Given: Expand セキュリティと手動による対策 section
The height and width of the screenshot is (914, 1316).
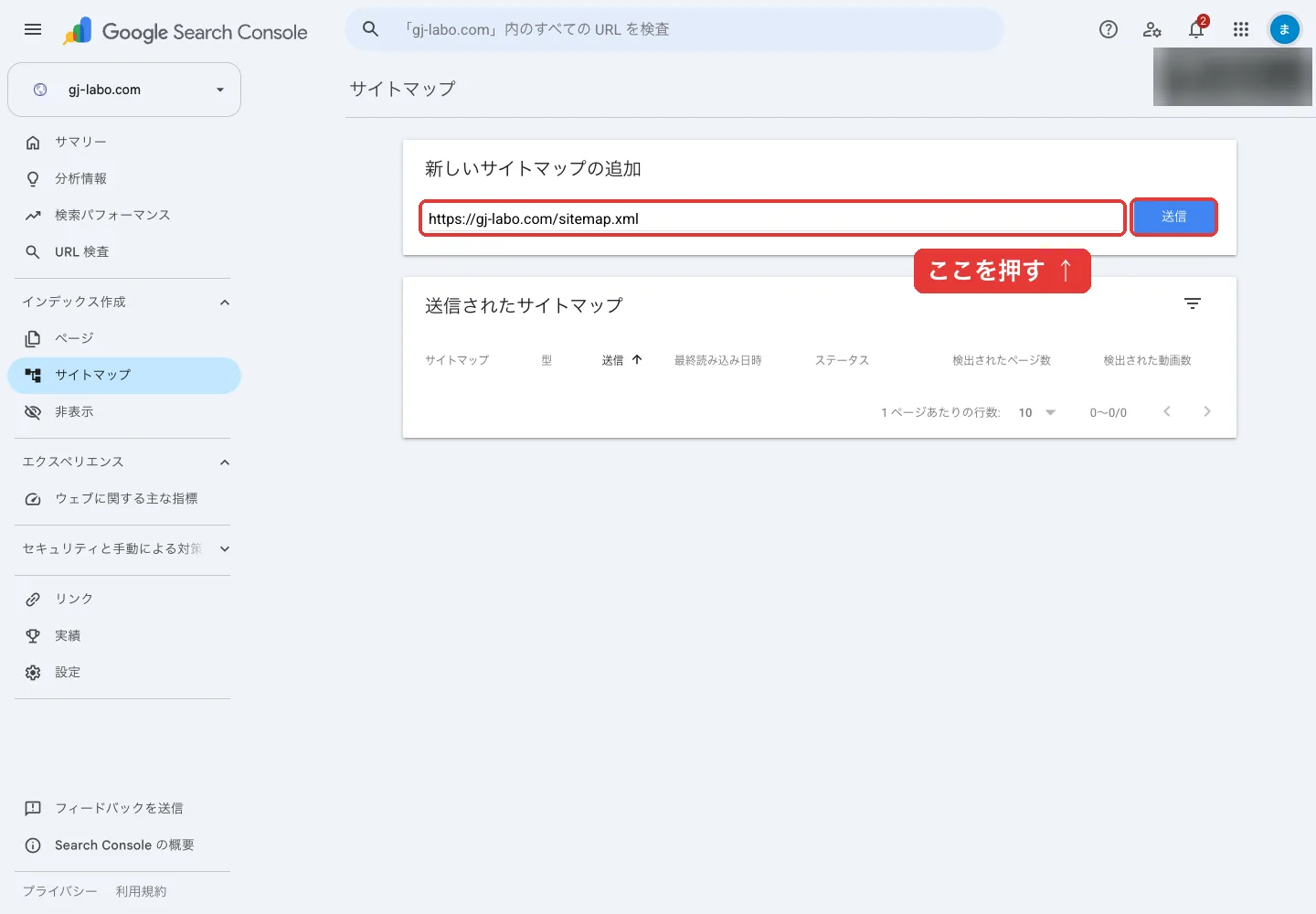Looking at the screenshot, I should click(225, 548).
